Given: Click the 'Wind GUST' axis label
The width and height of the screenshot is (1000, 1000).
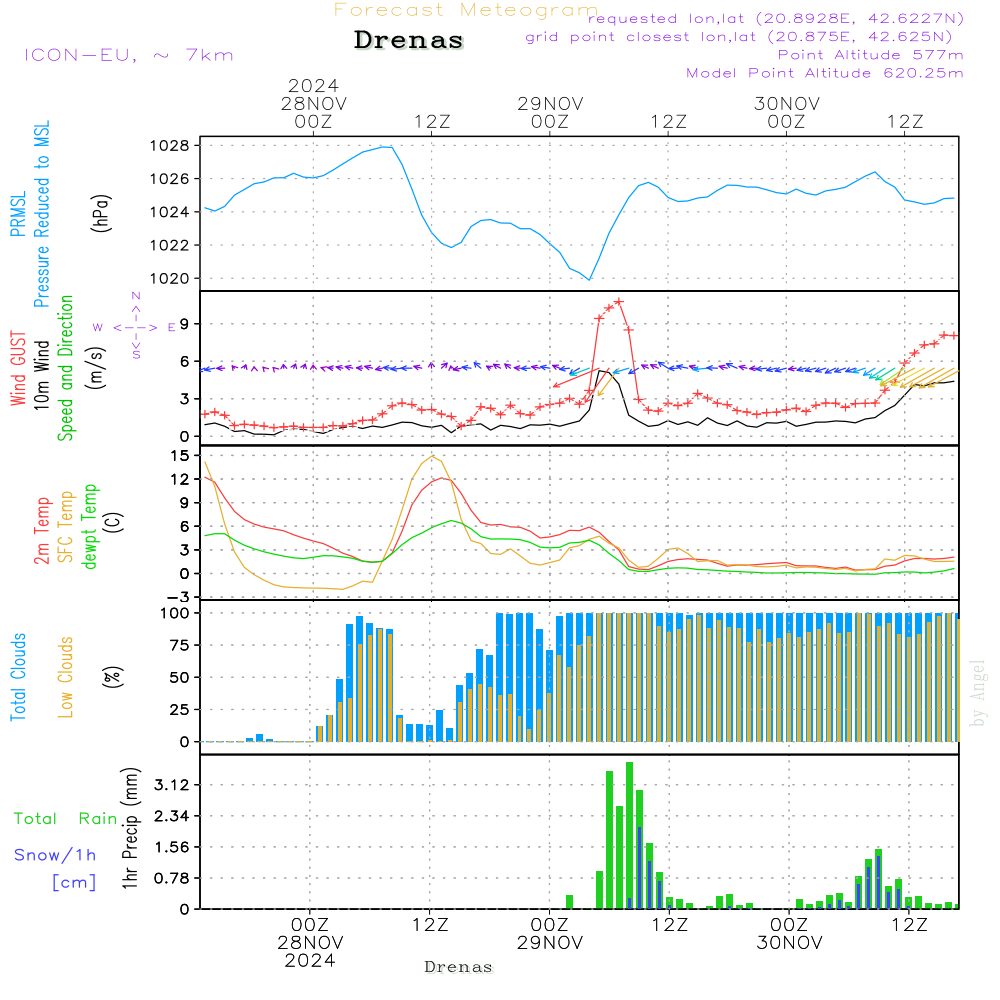Looking at the screenshot, I should (18, 368).
